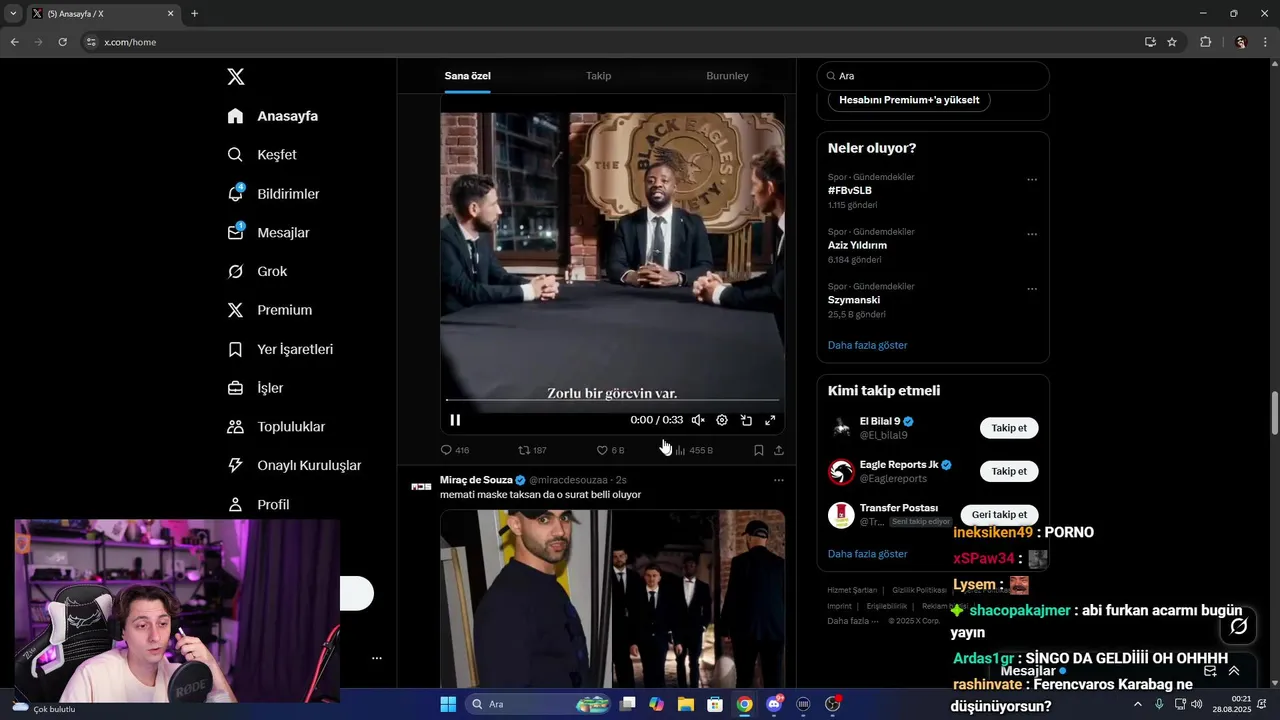Open the image in Miraç de Souza's post
Screen dimensions: 1280x720
(x=612, y=598)
